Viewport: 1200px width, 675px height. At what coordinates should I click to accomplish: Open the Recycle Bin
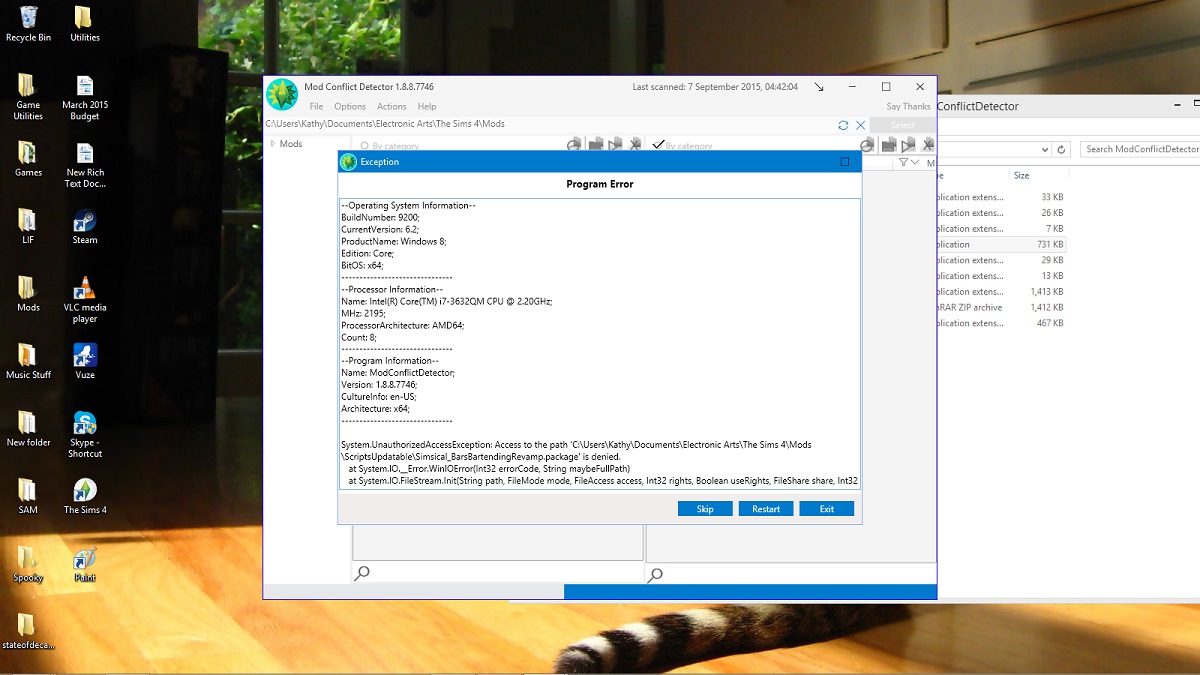(x=28, y=22)
